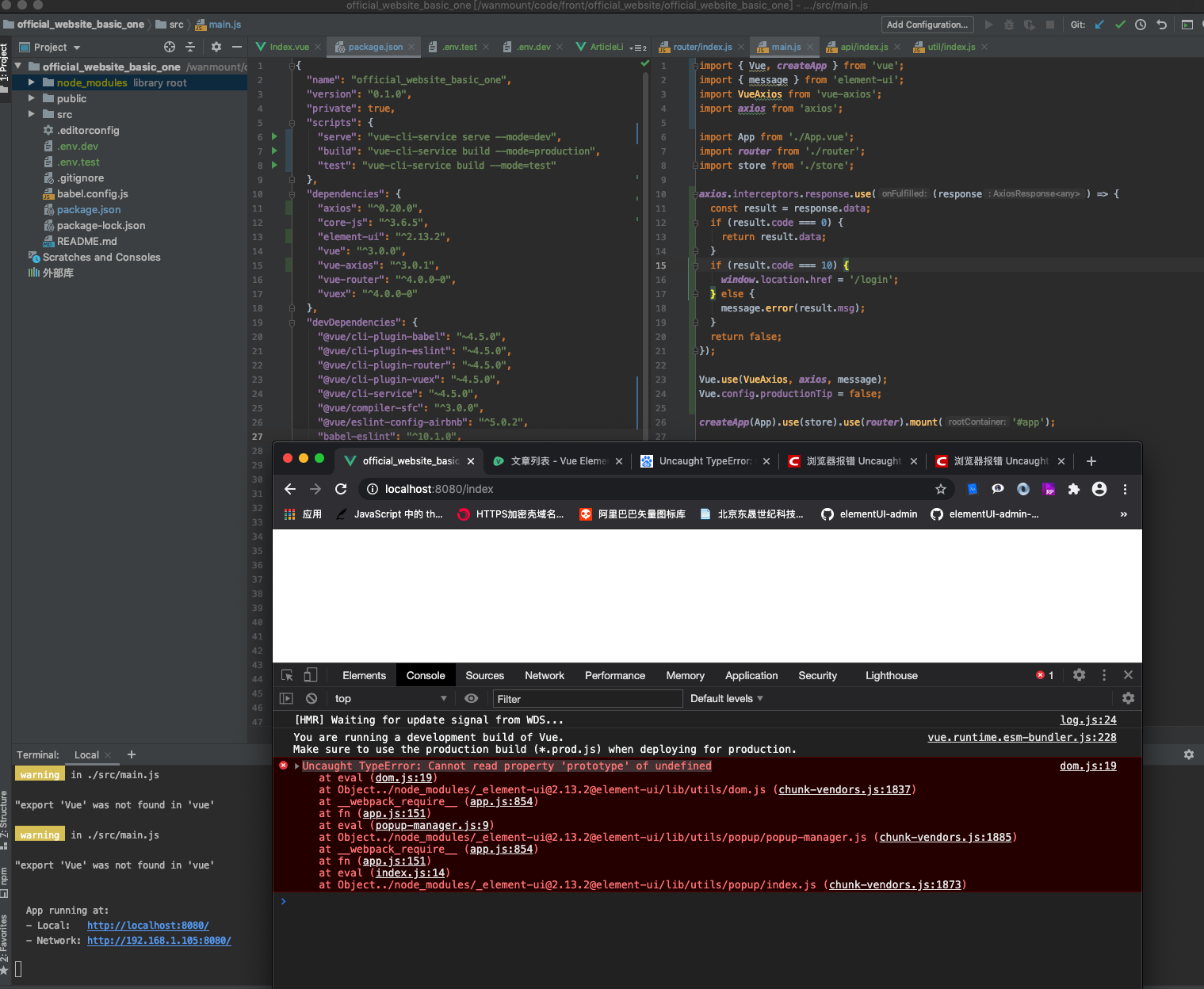Image resolution: width=1204 pixels, height=989 pixels.
Task: Open package.json in the project tree
Action: (89, 209)
